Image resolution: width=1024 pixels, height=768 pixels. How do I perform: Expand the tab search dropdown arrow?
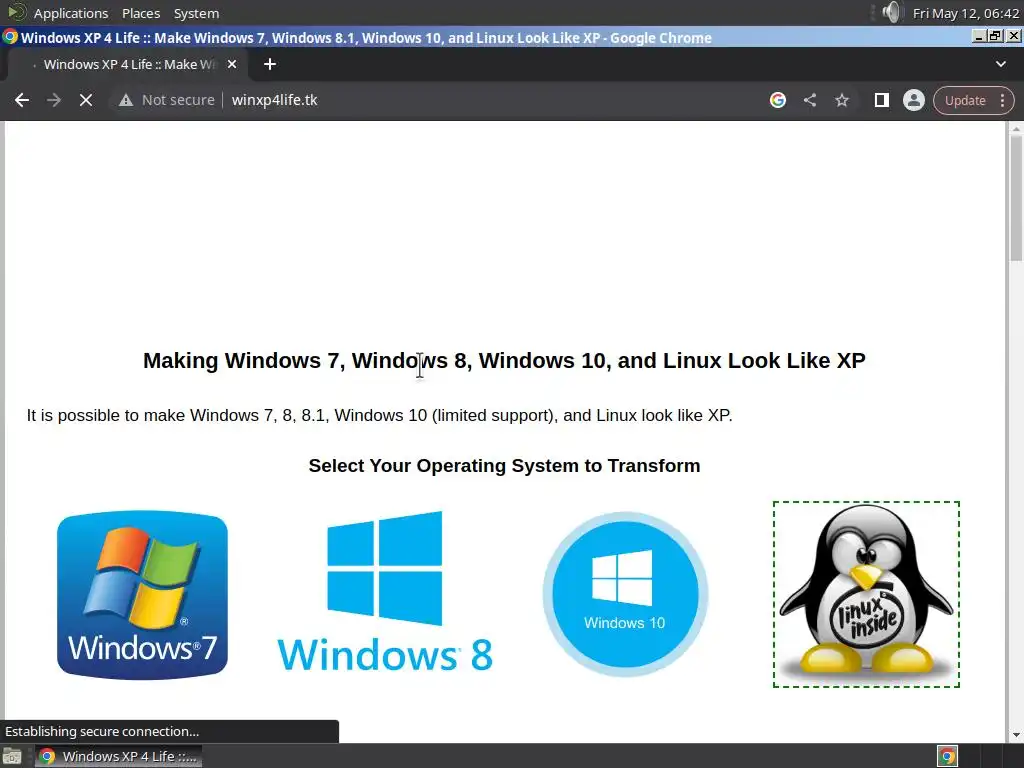coord(1000,64)
